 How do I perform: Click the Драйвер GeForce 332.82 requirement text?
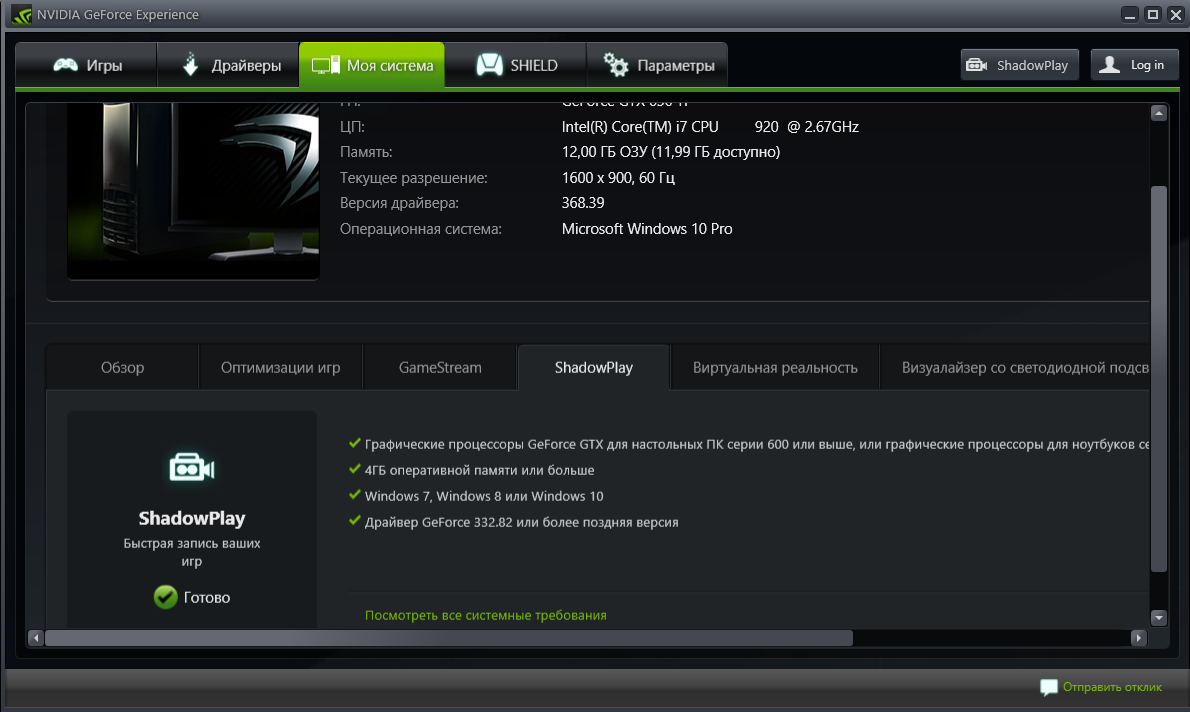[521, 522]
